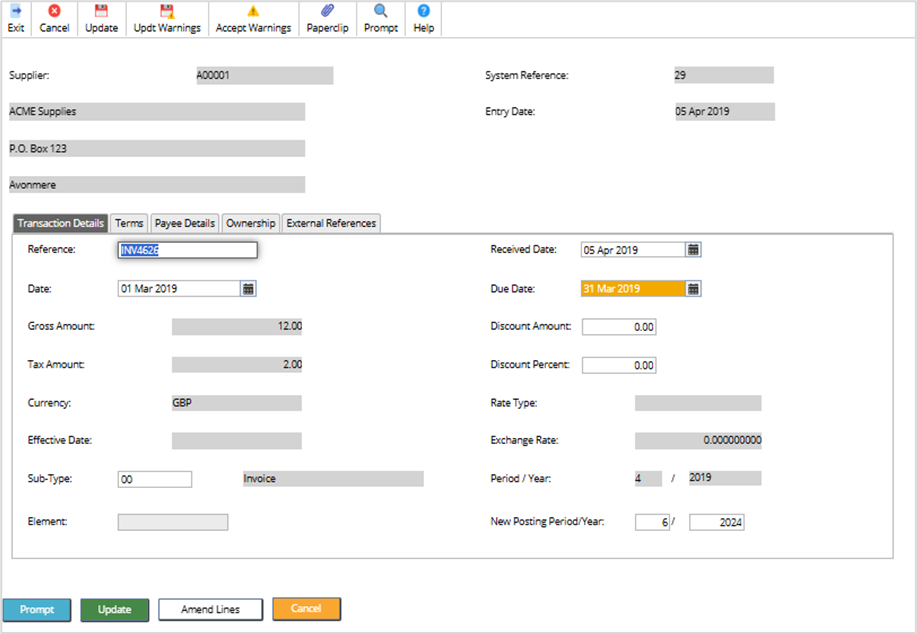Image resolution: width=917 pixels, height=634 pixels.
Task: Click the Reference field containing INV4626
Action: pos(187,250)
